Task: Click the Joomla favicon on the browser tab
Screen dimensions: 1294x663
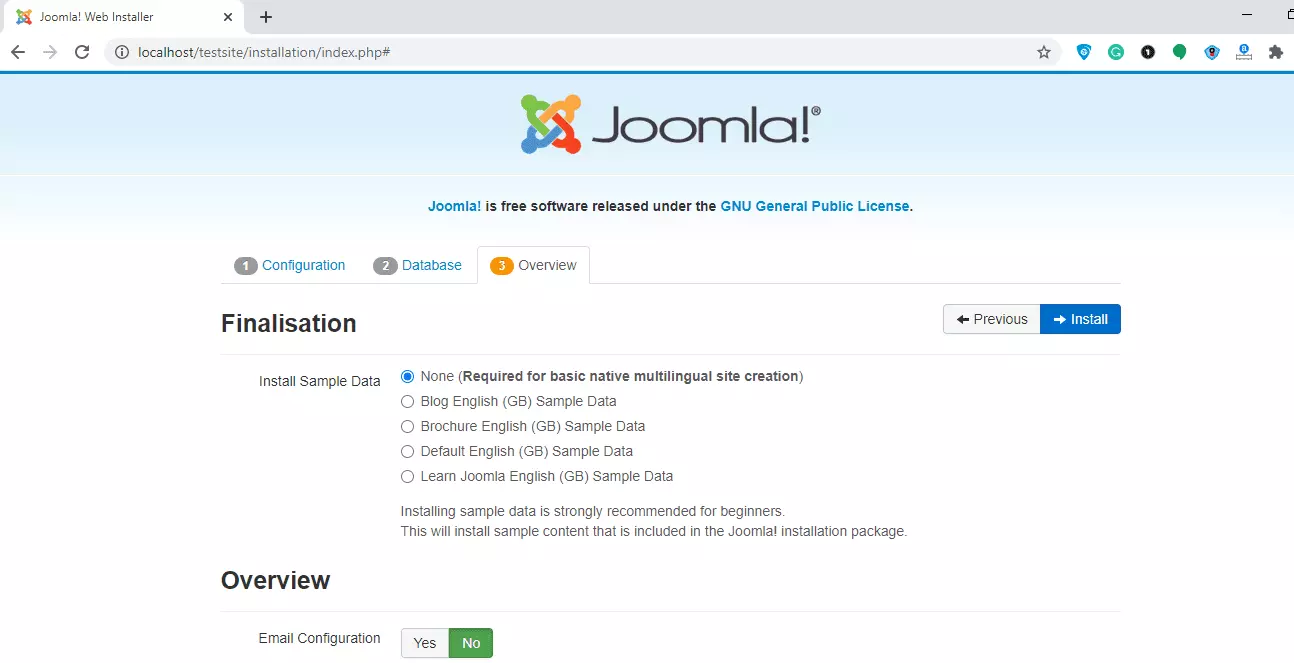Action: tap(24, 17)
